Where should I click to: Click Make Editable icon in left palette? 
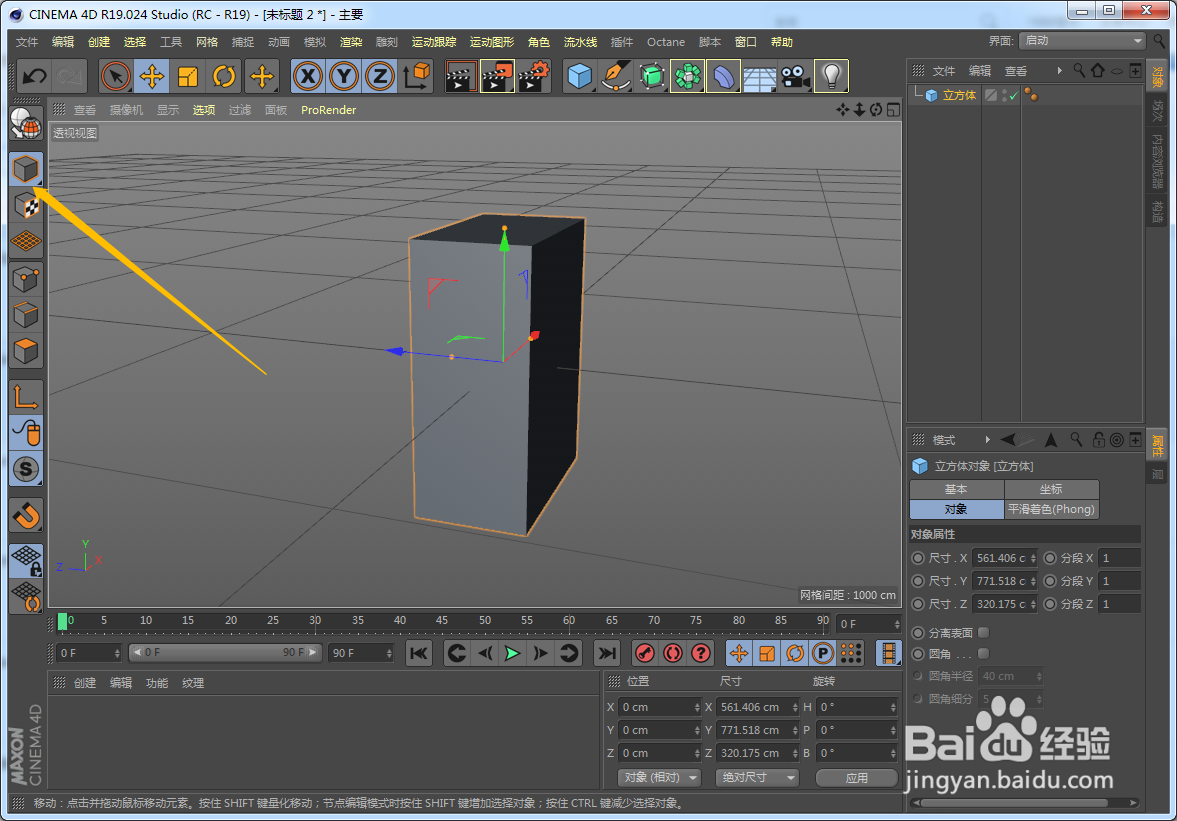pos(26,124)
